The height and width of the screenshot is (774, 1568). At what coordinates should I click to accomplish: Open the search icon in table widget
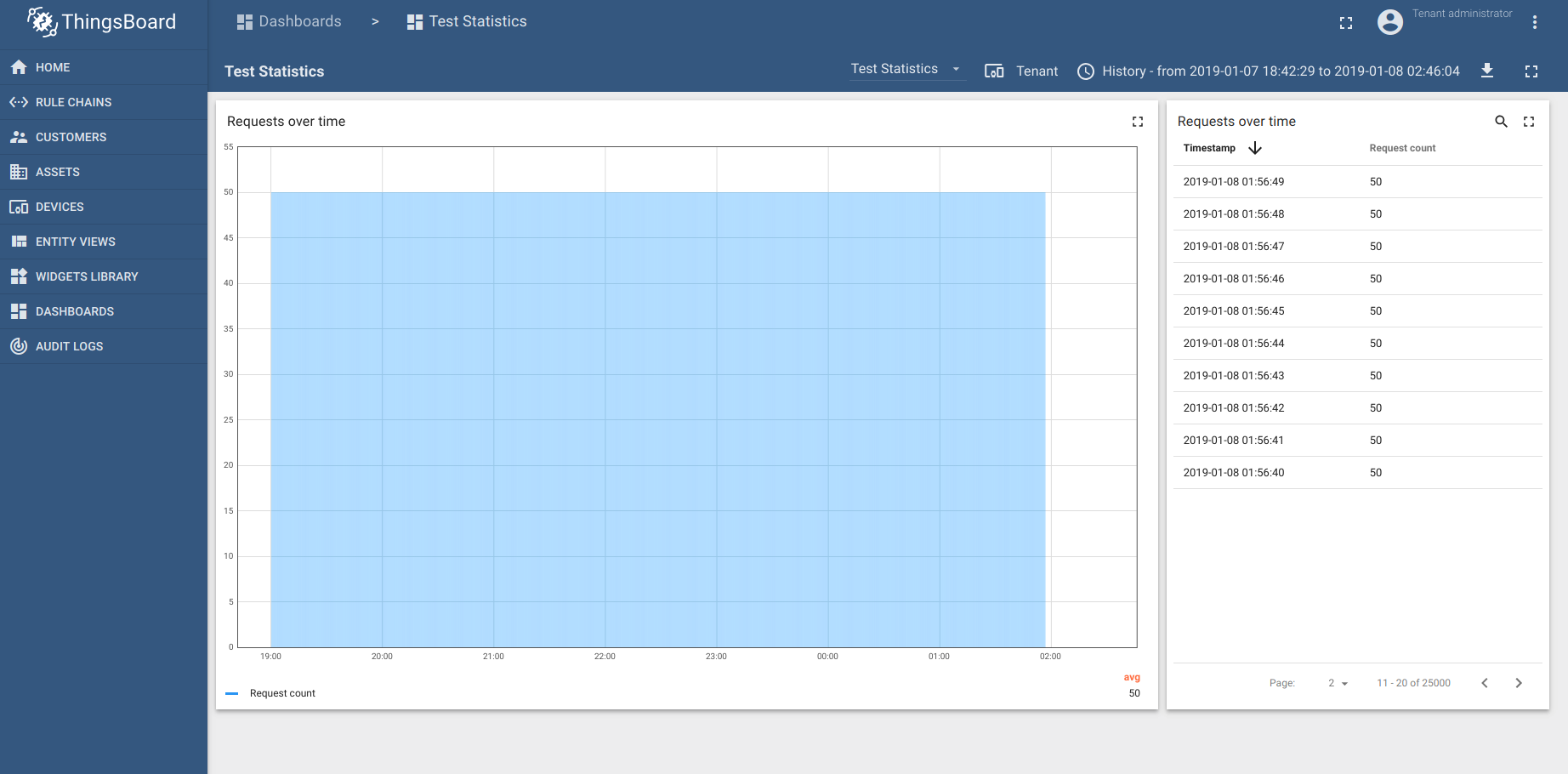1501,122
